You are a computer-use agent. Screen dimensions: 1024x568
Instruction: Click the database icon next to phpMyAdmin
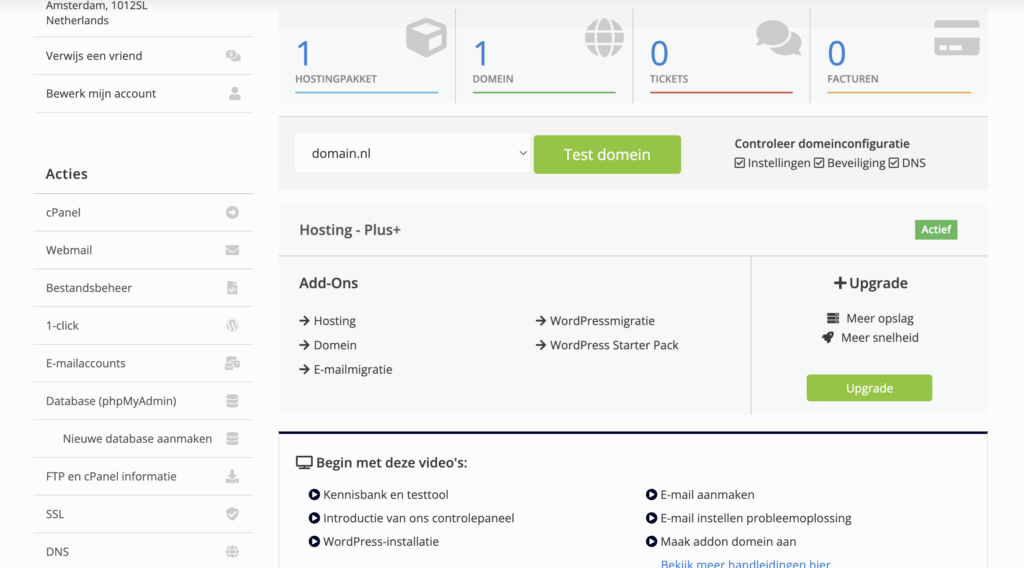pos(232,401)
